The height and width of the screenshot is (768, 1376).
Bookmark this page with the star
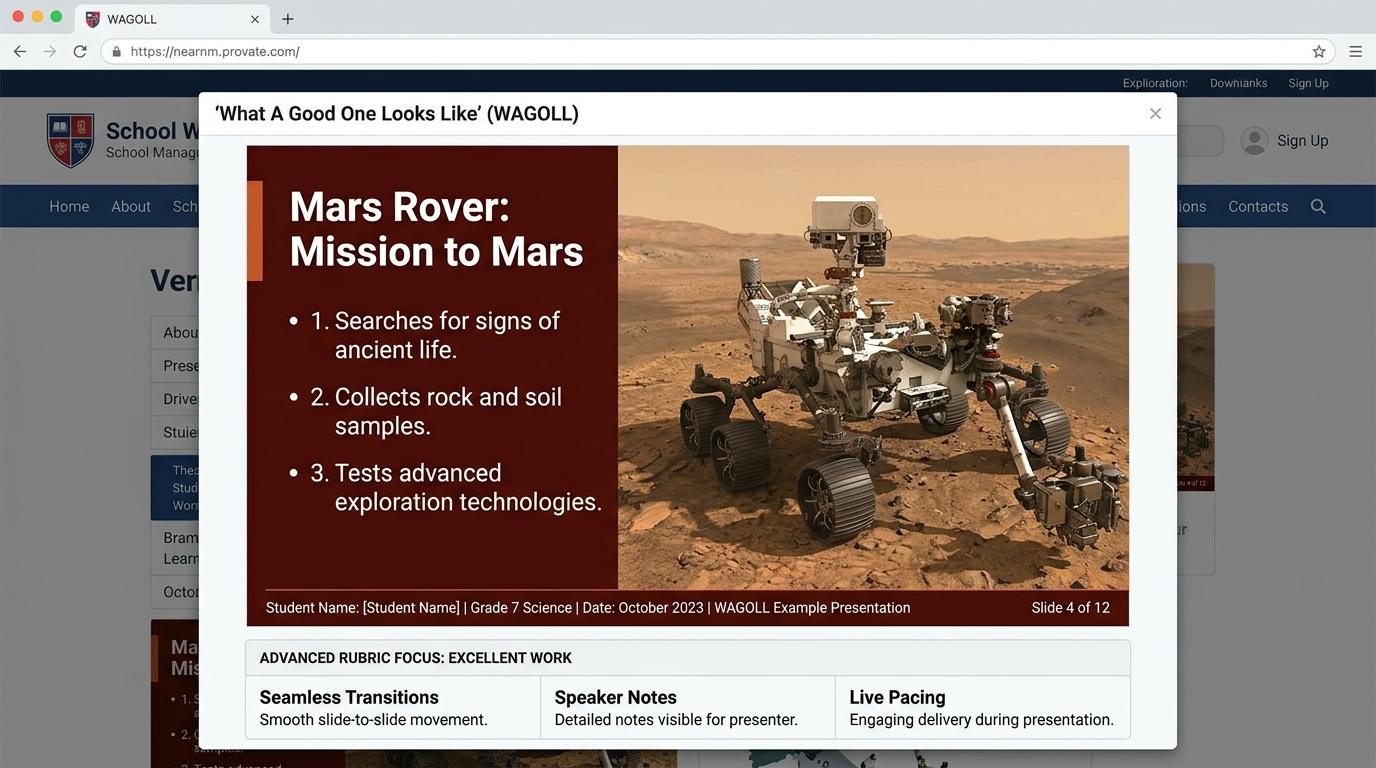(1319, 51)
